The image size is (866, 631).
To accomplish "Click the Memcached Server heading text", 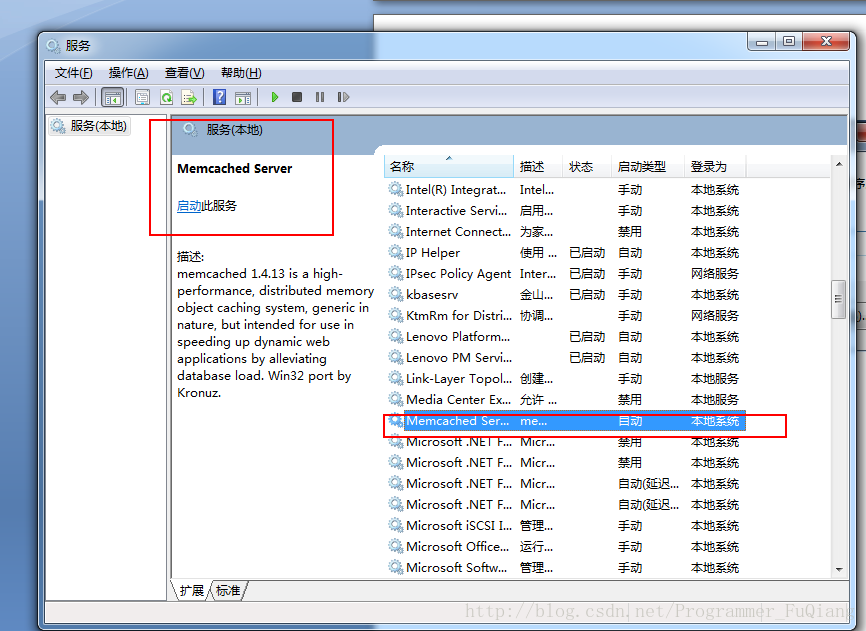I will pos(235,169).
